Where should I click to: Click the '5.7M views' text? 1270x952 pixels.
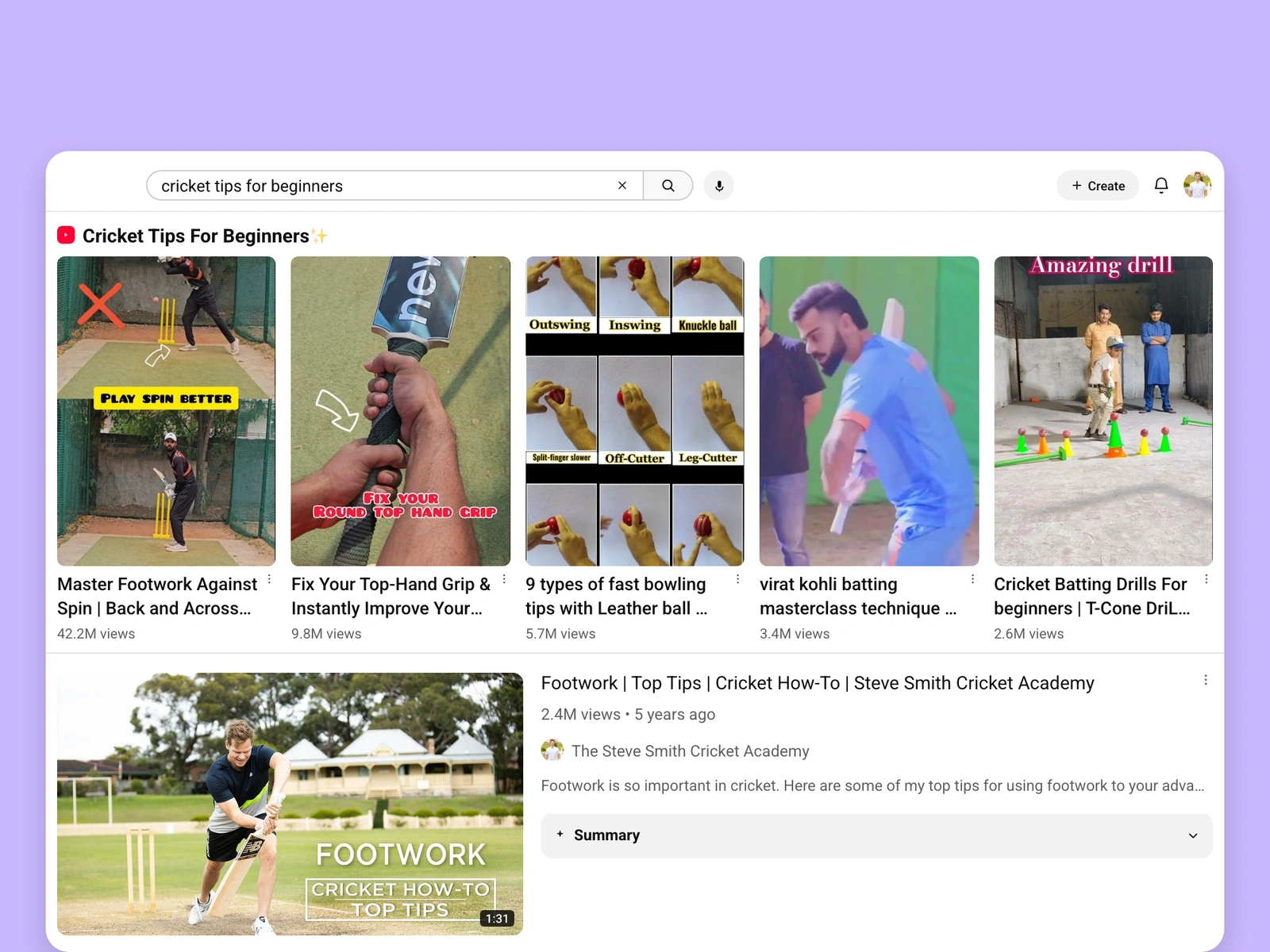pos(560,634)
